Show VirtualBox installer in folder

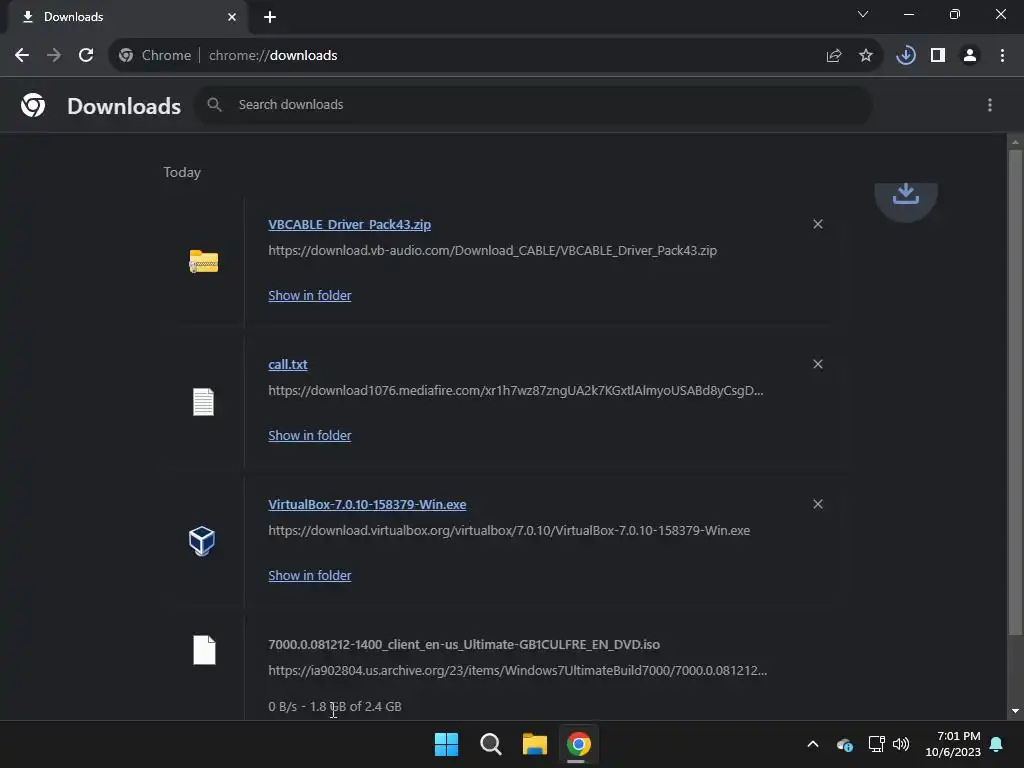pos(310,575)
